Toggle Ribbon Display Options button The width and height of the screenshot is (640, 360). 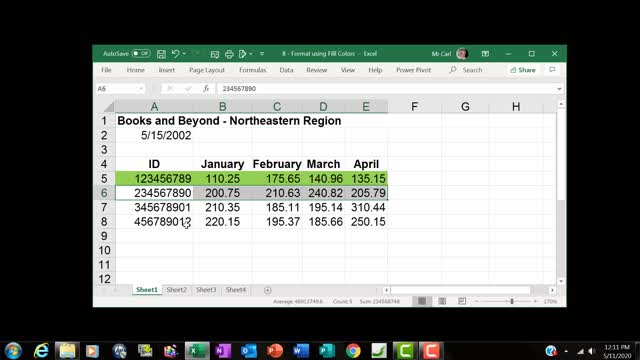click(x=485, y=54)
